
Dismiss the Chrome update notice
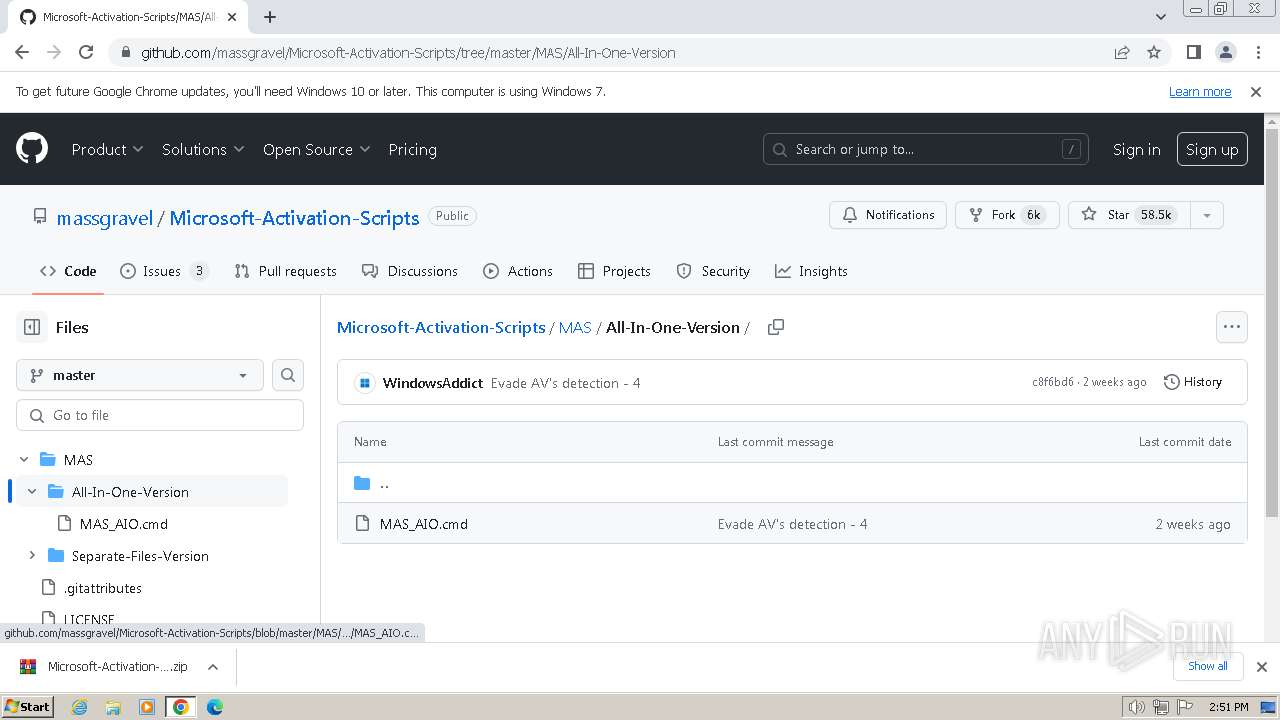click(x=1256, y=91)
